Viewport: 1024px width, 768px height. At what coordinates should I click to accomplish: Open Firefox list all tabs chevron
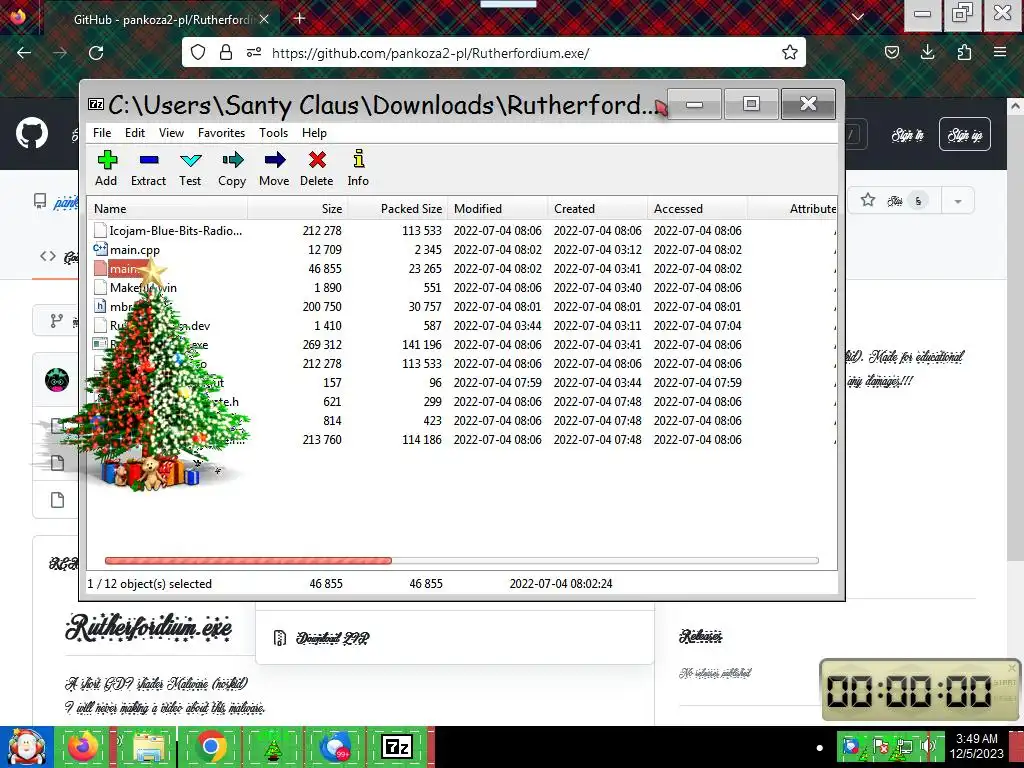click(858, 17)
